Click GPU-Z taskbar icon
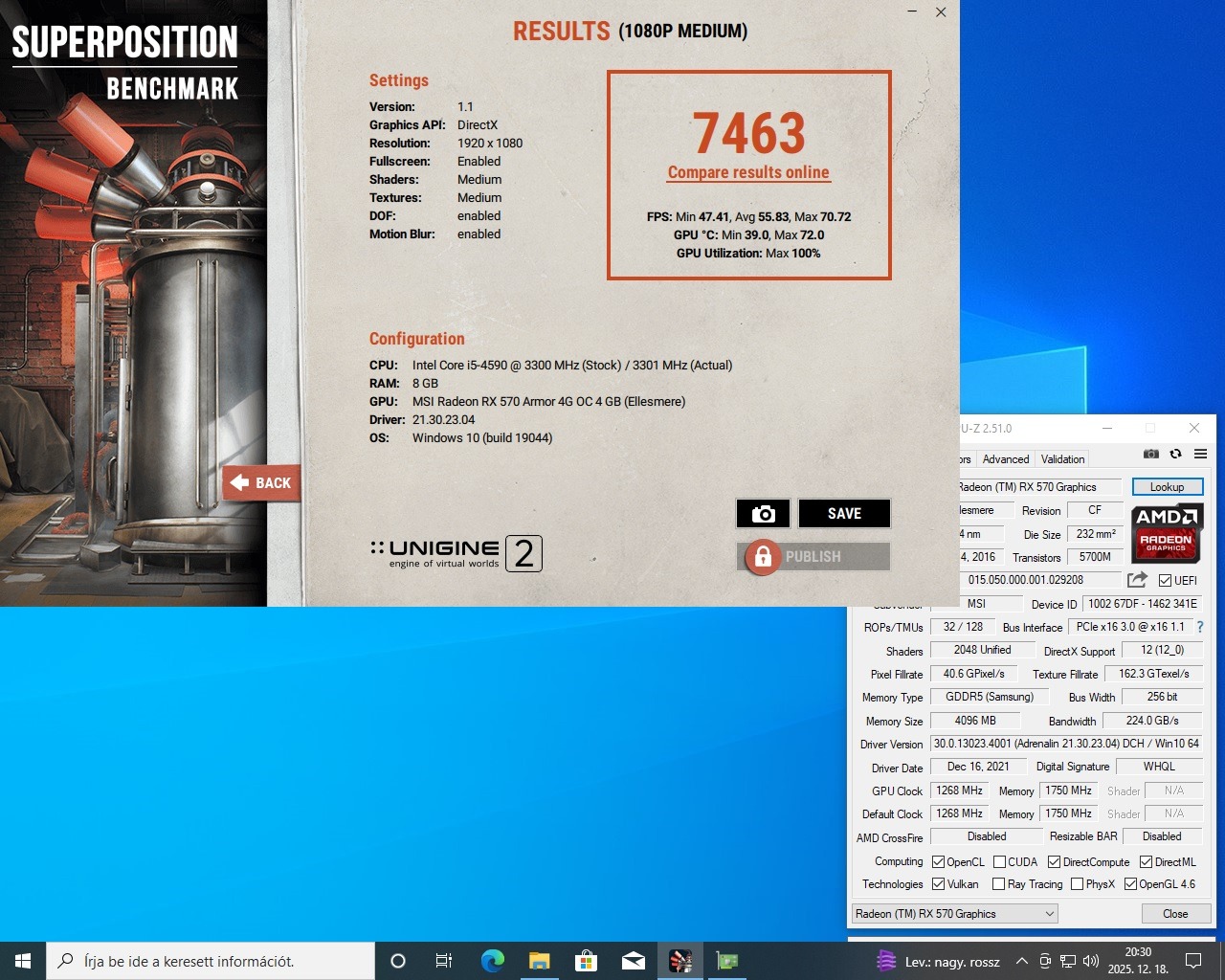The image size is (1225, 980). point(727,961)
